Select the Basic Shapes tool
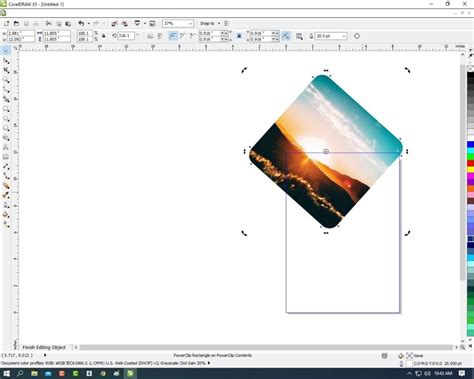Image resolution: width=474 pixels, height=379 pixels. click(x=6, y=138)
